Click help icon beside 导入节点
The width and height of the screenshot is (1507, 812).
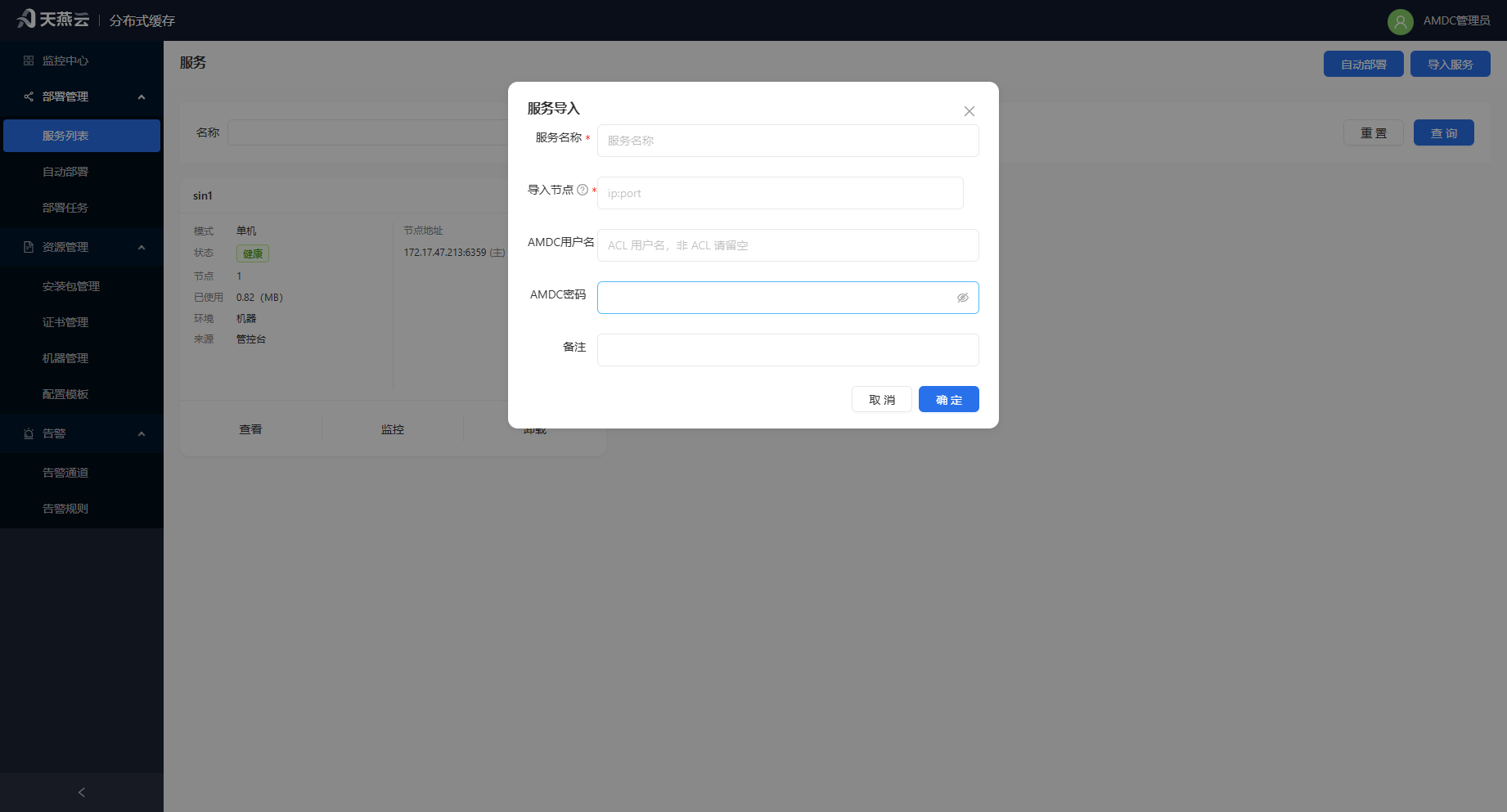coord(583,190)
